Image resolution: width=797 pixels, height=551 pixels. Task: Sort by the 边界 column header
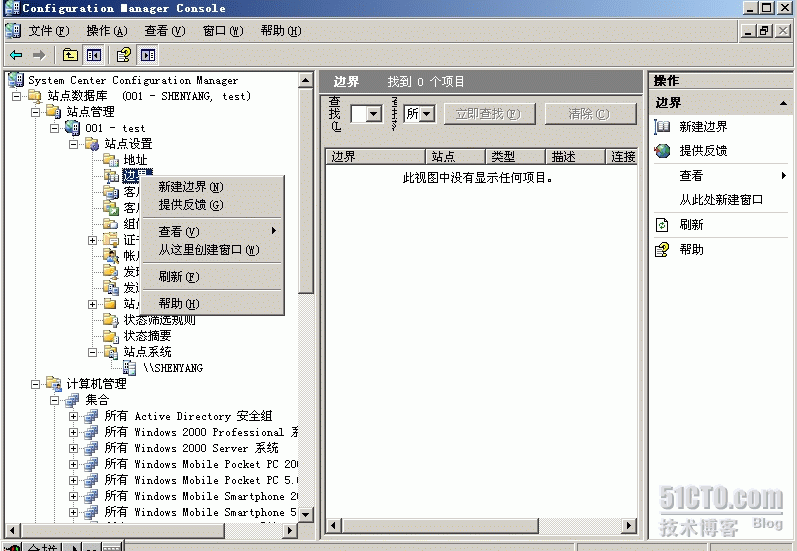pyautogui.click(x=375, y=157)
